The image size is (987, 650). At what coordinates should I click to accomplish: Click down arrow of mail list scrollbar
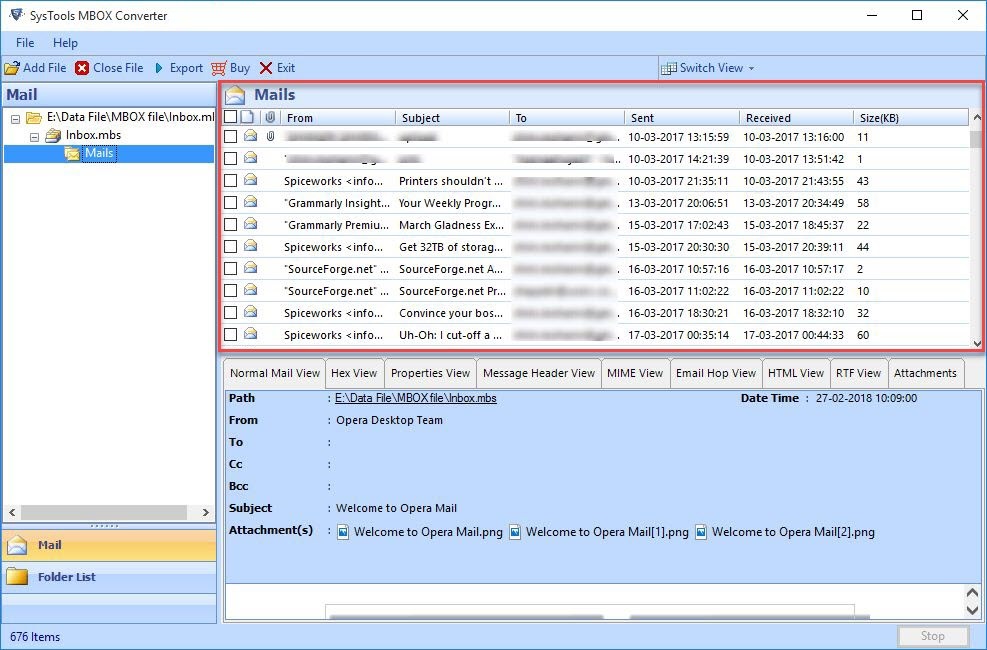point(977,343)
